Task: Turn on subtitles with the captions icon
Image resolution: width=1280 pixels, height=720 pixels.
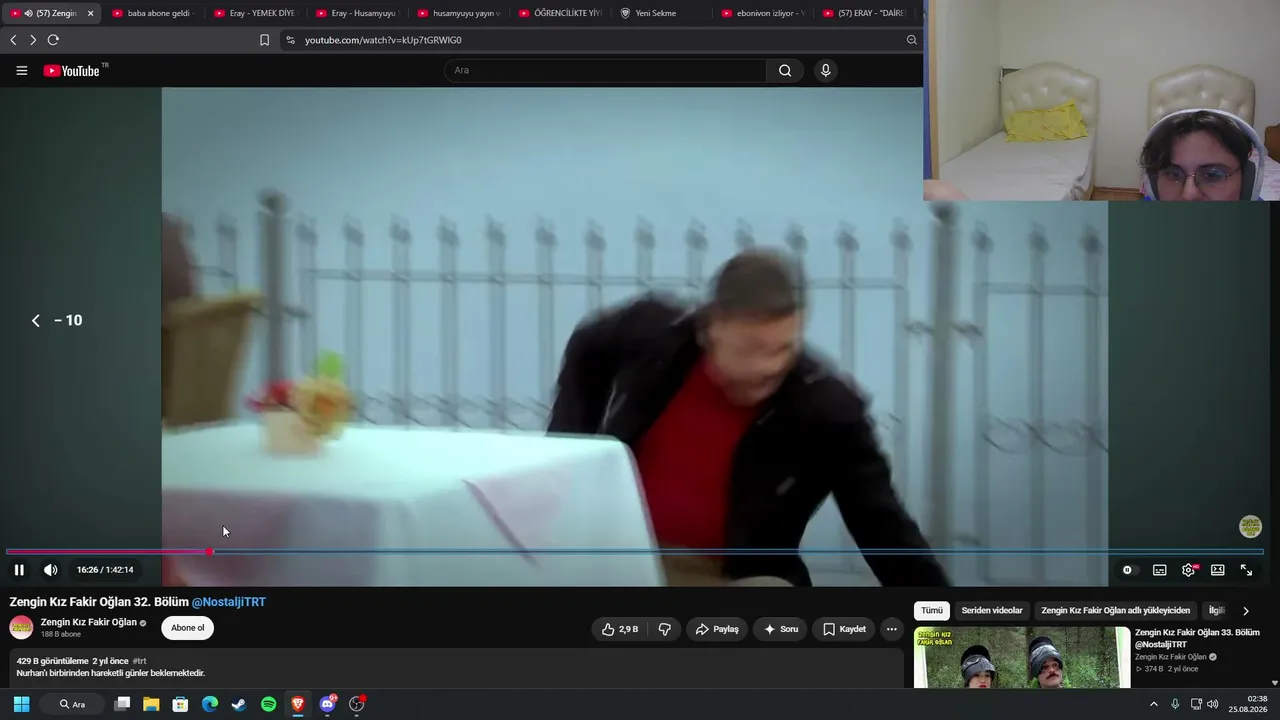Action: coord(1160,570)
